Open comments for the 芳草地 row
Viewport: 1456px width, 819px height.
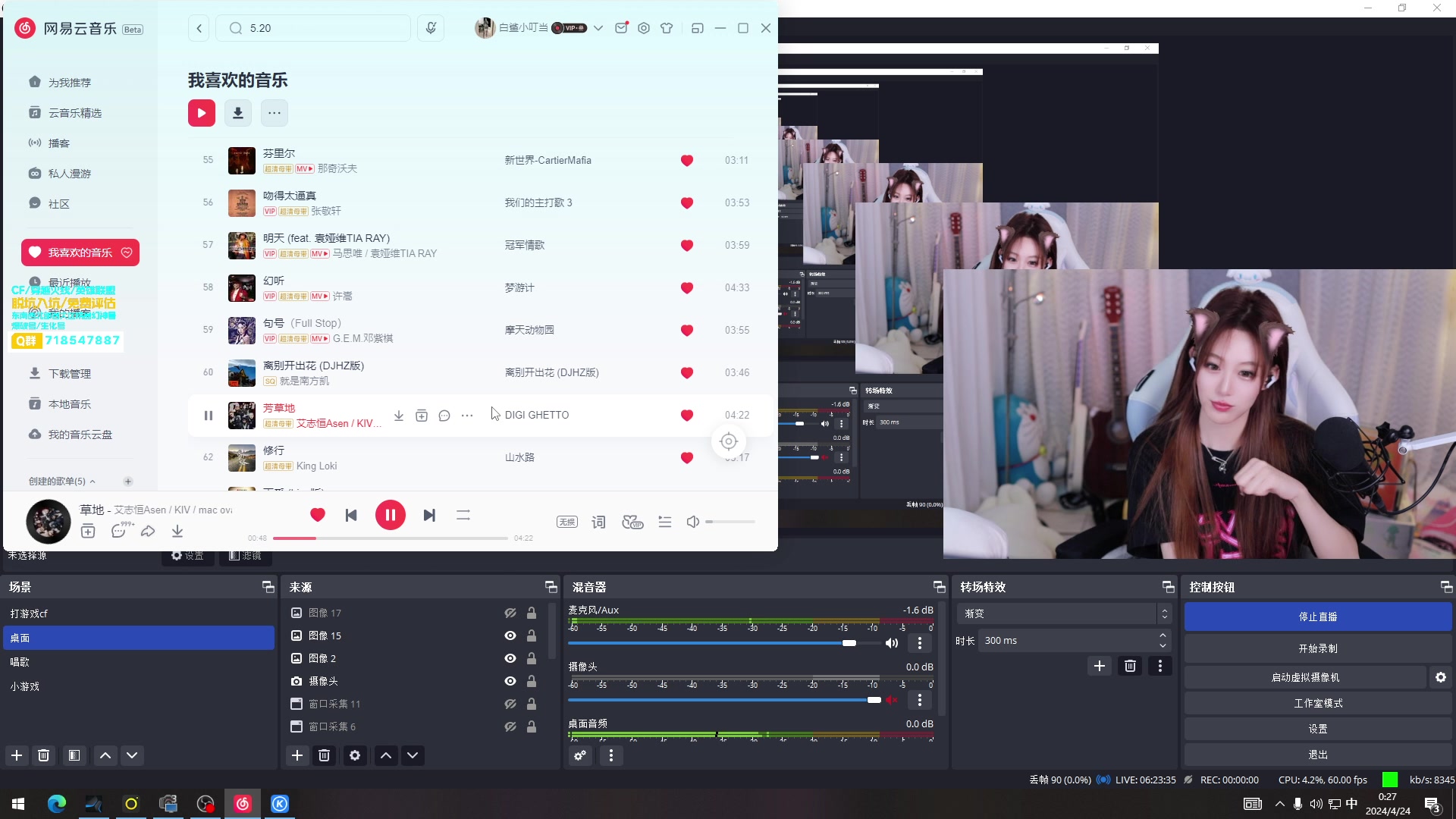pyautogui.click(x=444, y=416)
